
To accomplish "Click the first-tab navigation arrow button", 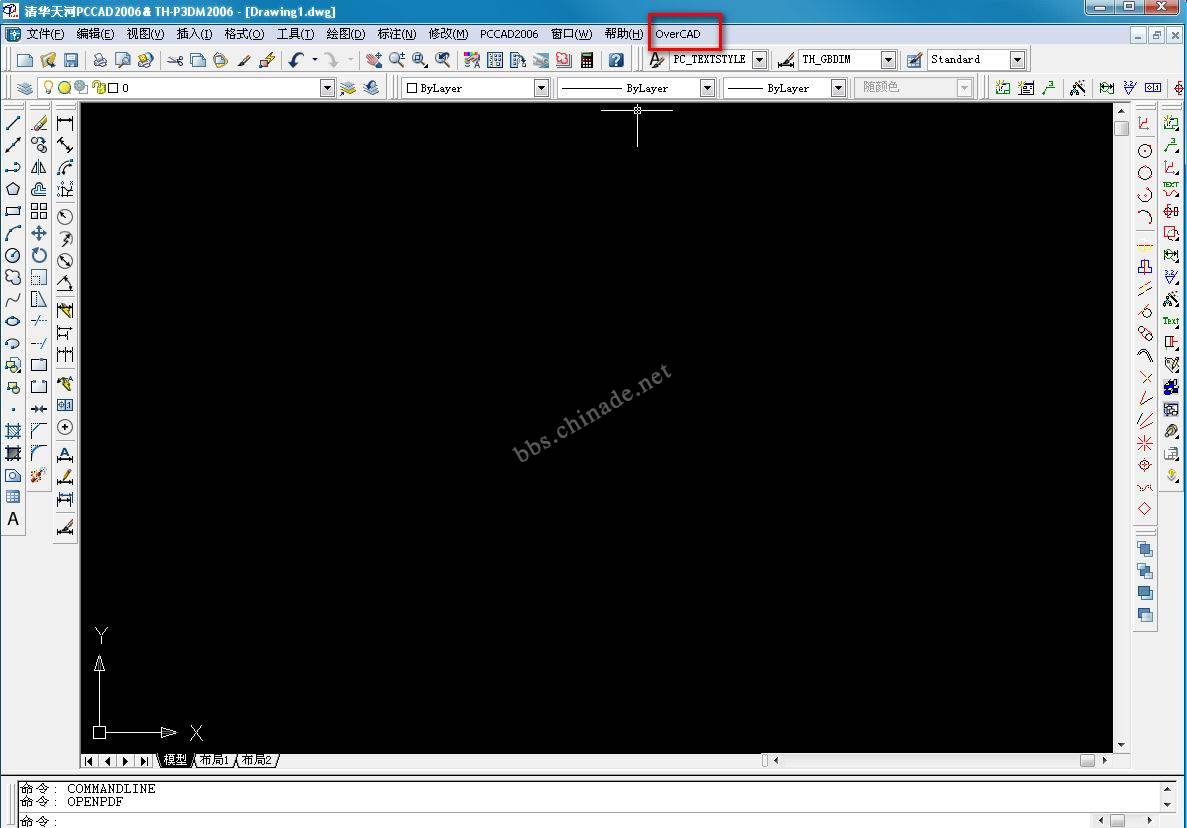I will (89, 761).
